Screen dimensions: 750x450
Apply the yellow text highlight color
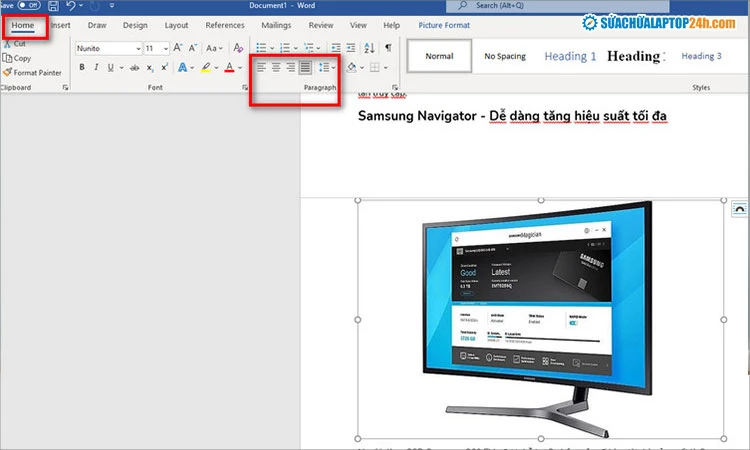click(x=206, y=67)
